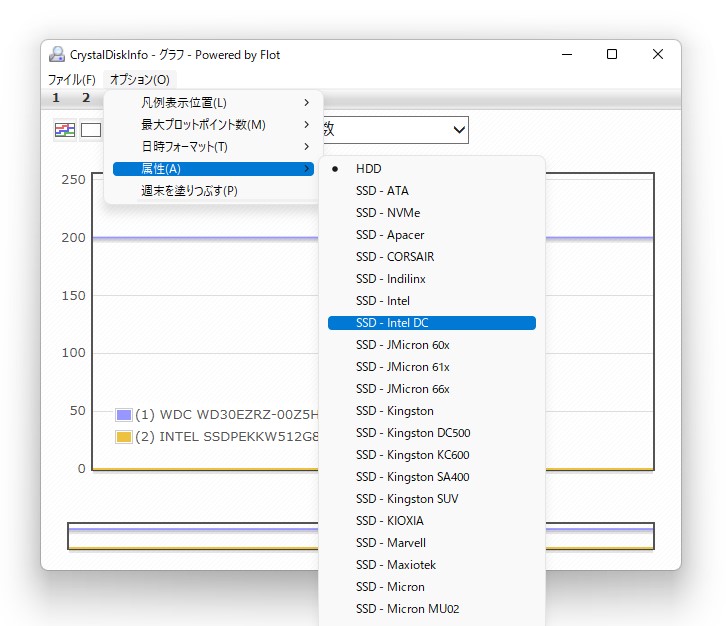Choose SSD - Intel attribute type
This screenshot has width=726, height=626.
click(x=432, y=301)
